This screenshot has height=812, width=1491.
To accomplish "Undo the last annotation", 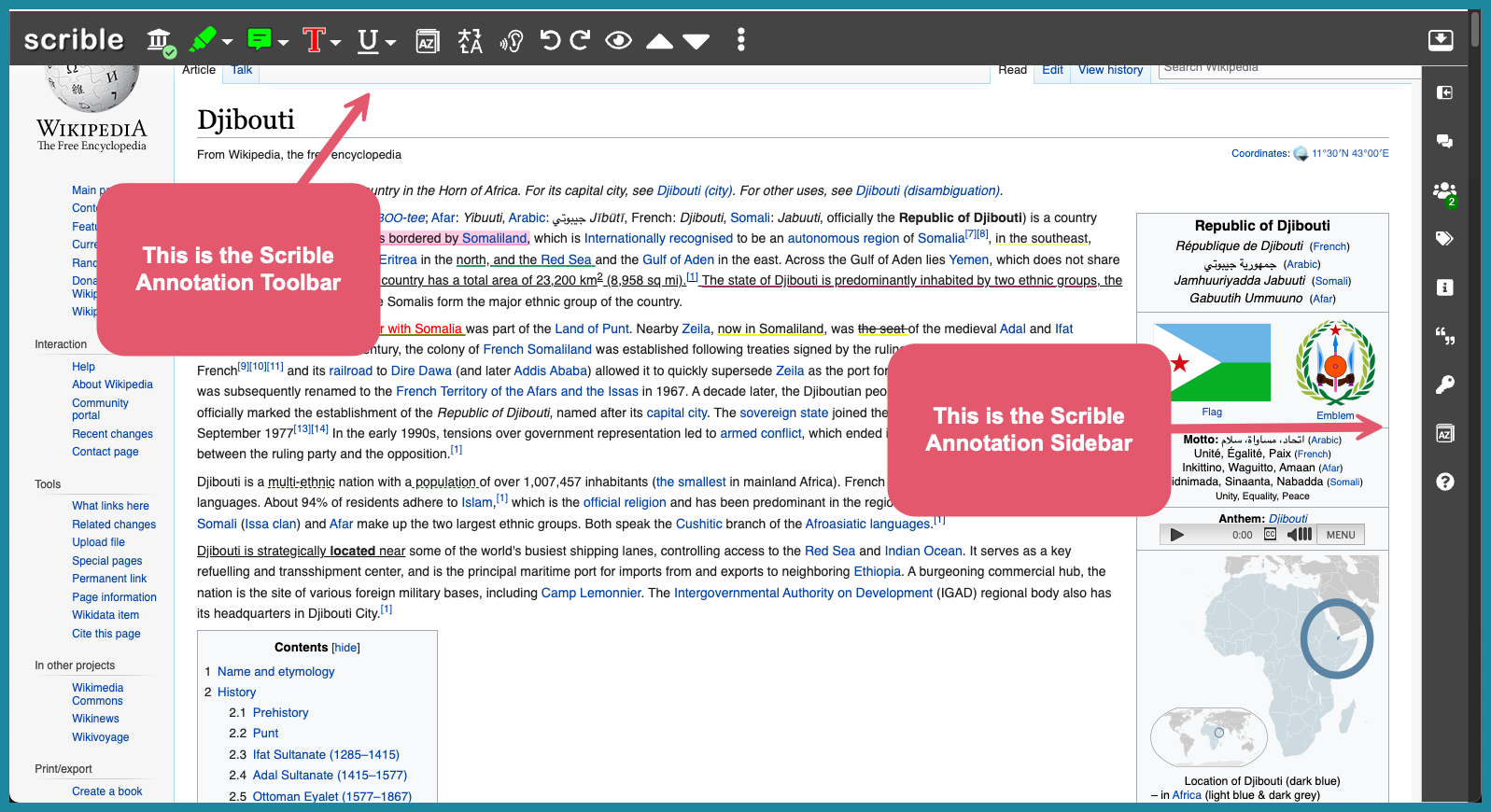I will pos(551,40).
